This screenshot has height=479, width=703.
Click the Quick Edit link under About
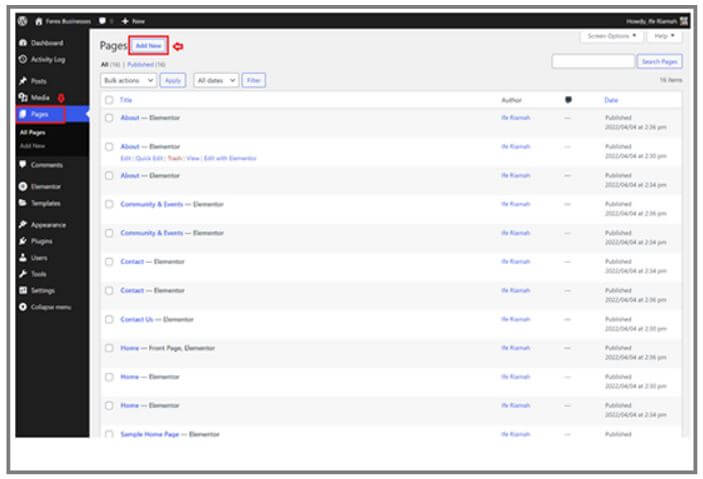[149, 158]
